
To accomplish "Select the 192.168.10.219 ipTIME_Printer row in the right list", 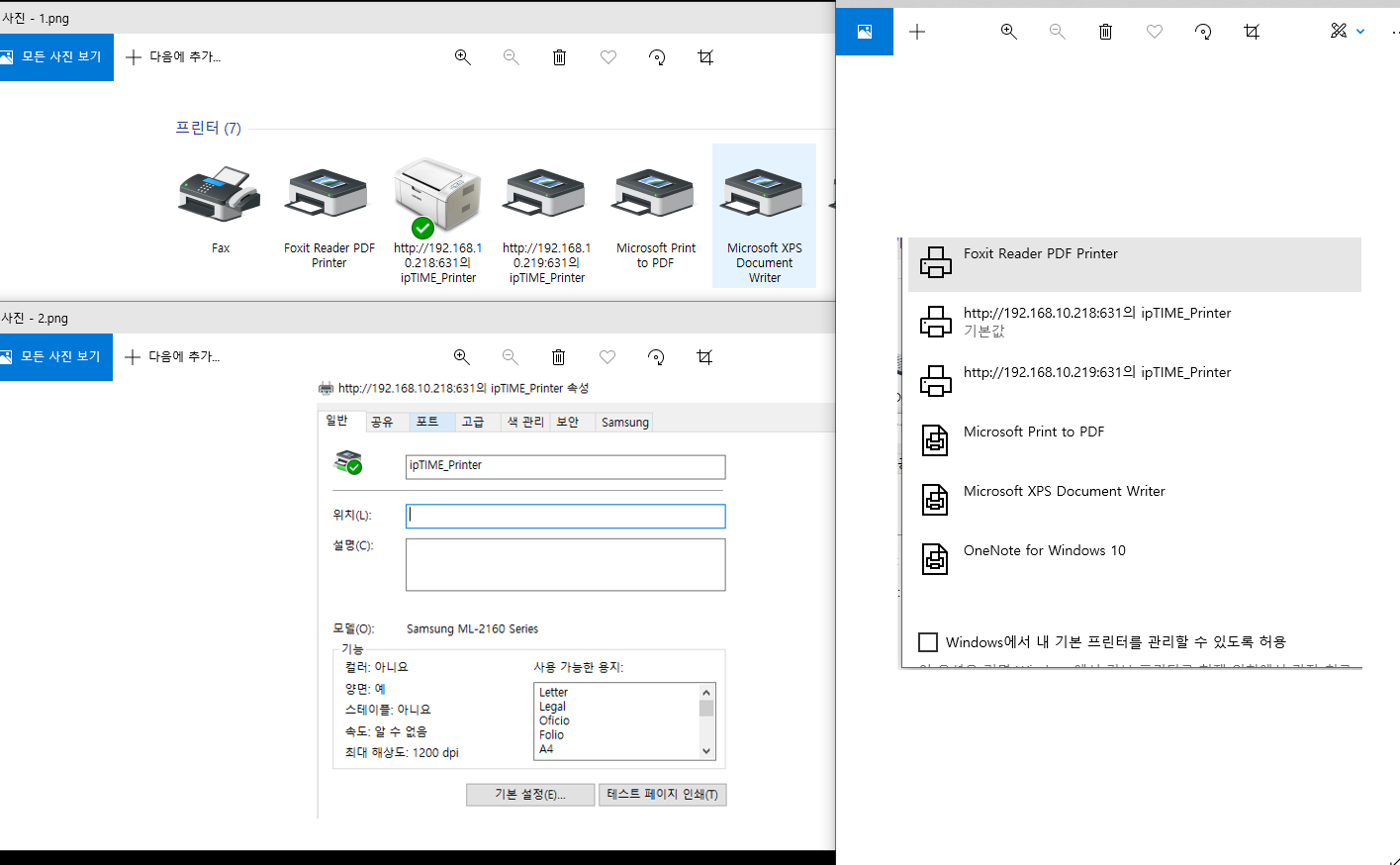I will click(x=1135, y=381).
